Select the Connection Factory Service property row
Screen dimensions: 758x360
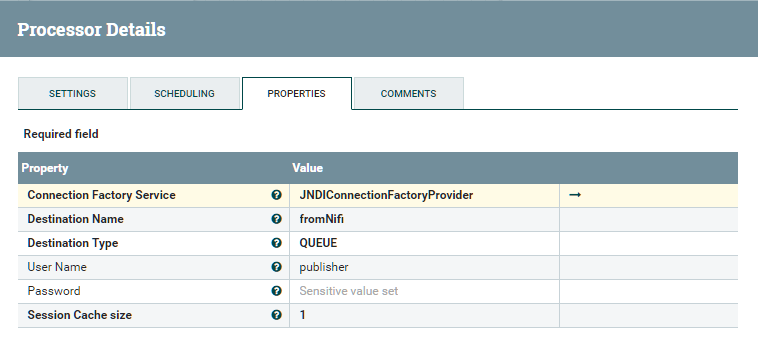(x=378, y=195)
